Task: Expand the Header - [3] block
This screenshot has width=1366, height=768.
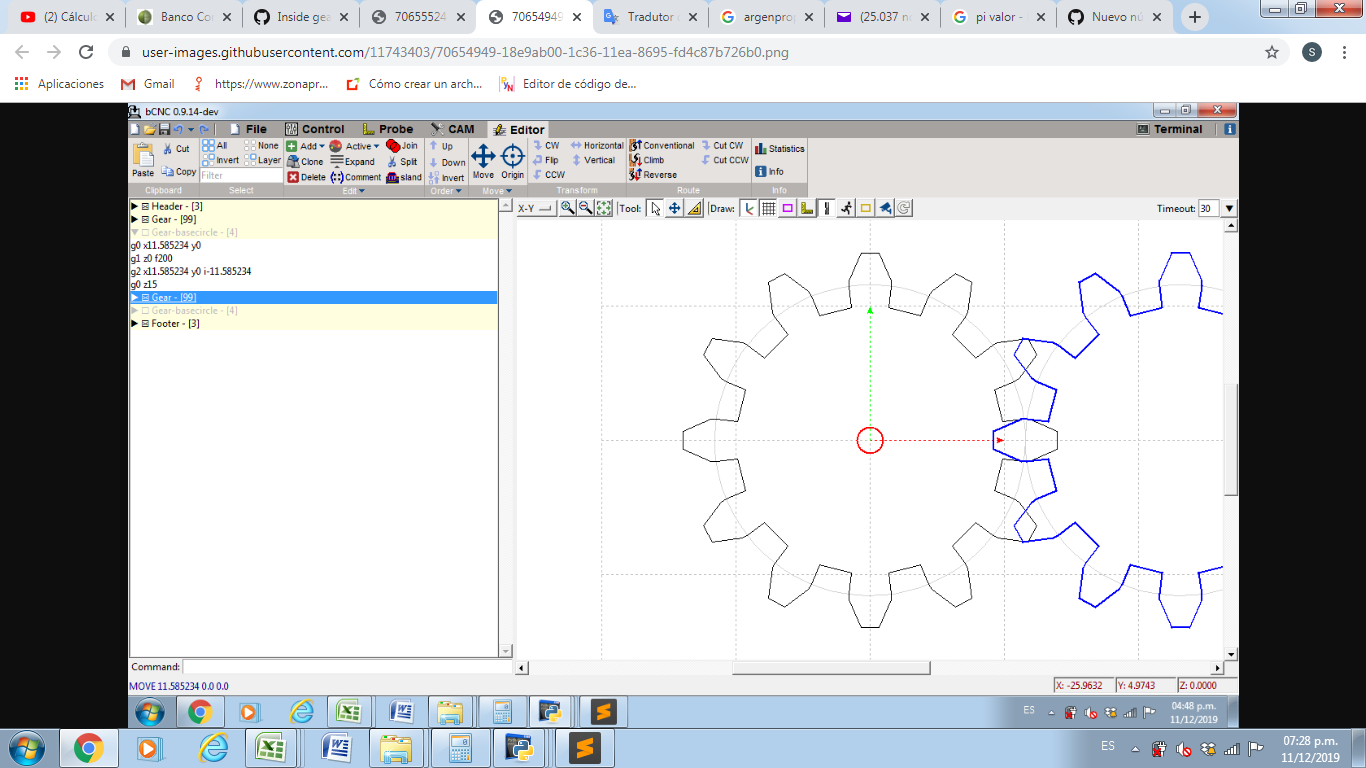Action: tap(135, 206)
